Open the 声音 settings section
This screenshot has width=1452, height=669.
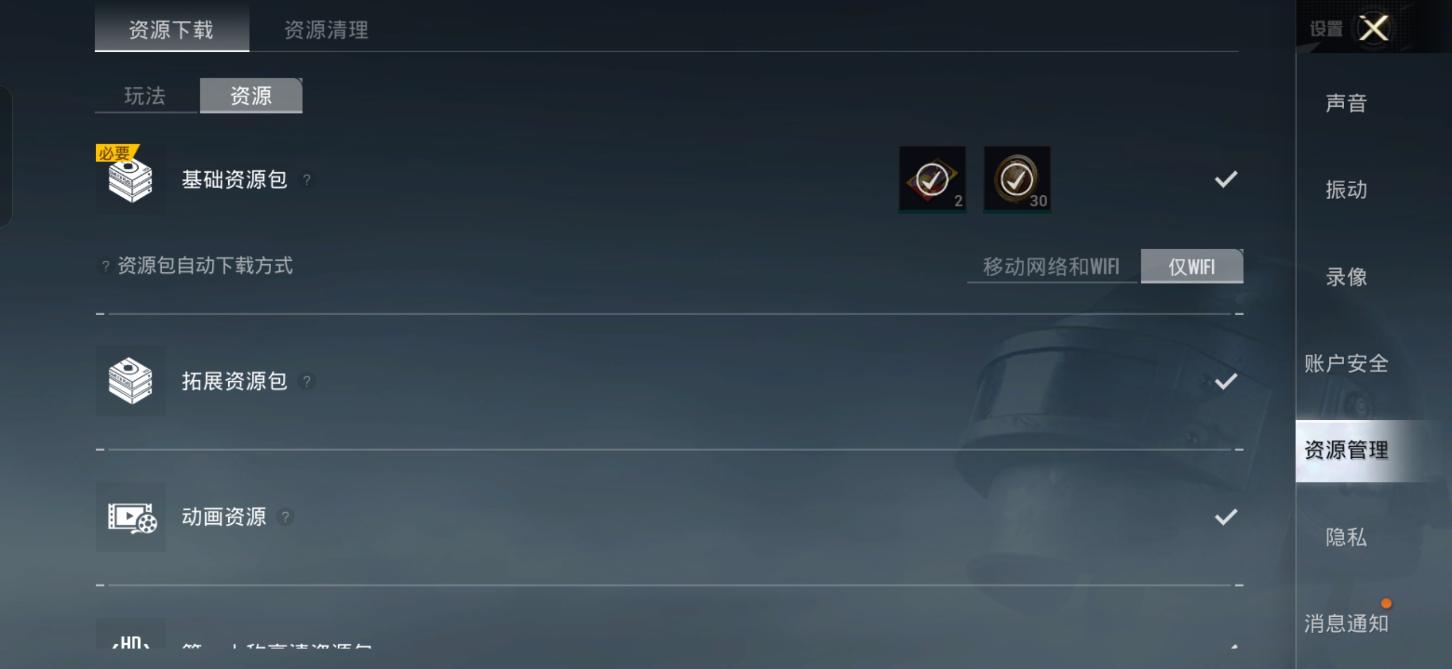click(x=1346, y=103)
